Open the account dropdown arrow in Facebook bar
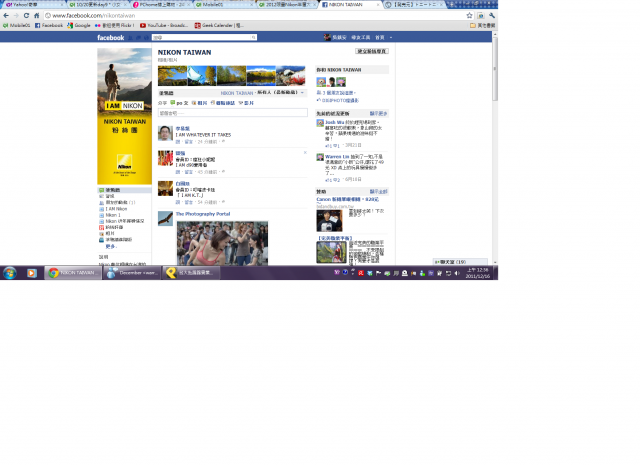Viewport: 640px width, 465px height. pyautogui.click(x=391, y=38)
